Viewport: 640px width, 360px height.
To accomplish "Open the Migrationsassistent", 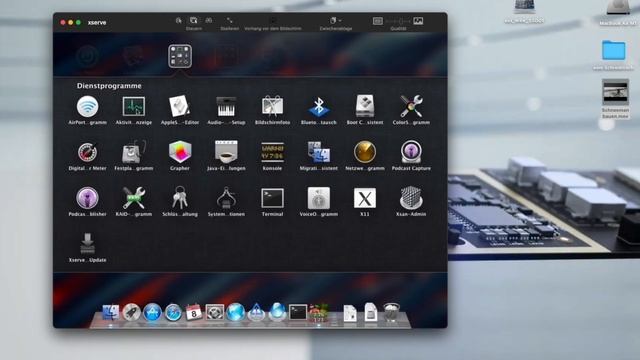I will tap(318, 152).
